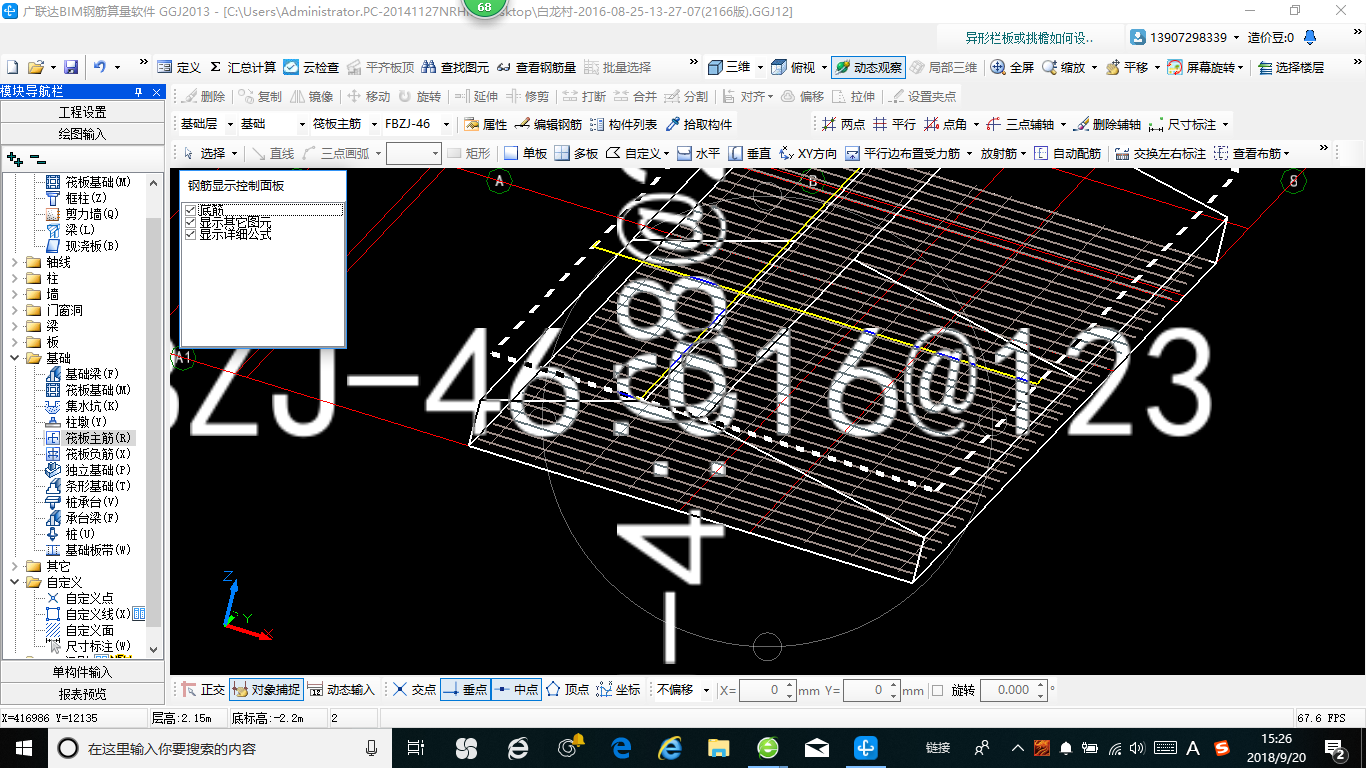Open 云检查 cloud check tool
1366x768 pixels.
point(311,67)
